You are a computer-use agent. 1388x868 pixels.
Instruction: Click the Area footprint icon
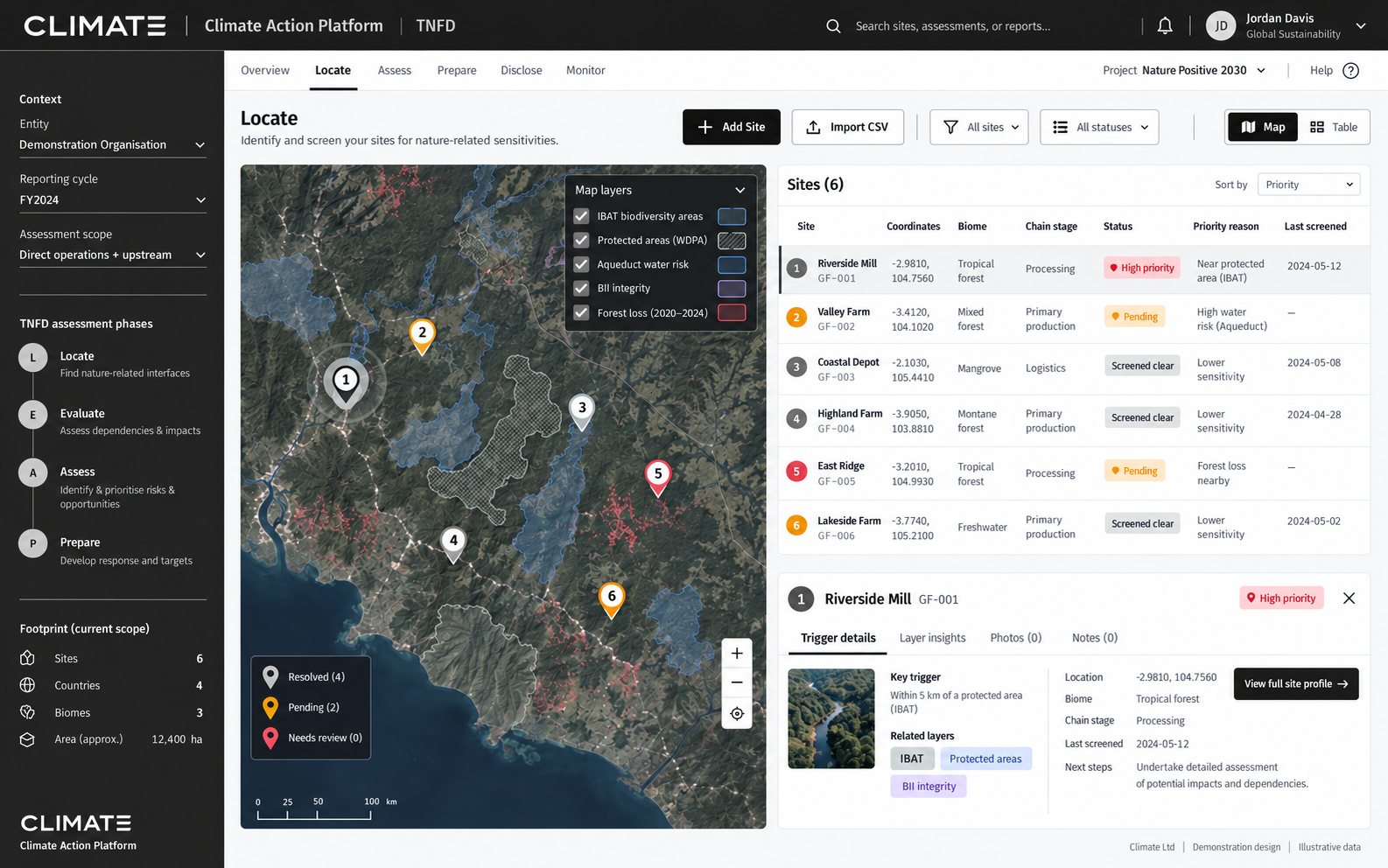tap(27, 739)
